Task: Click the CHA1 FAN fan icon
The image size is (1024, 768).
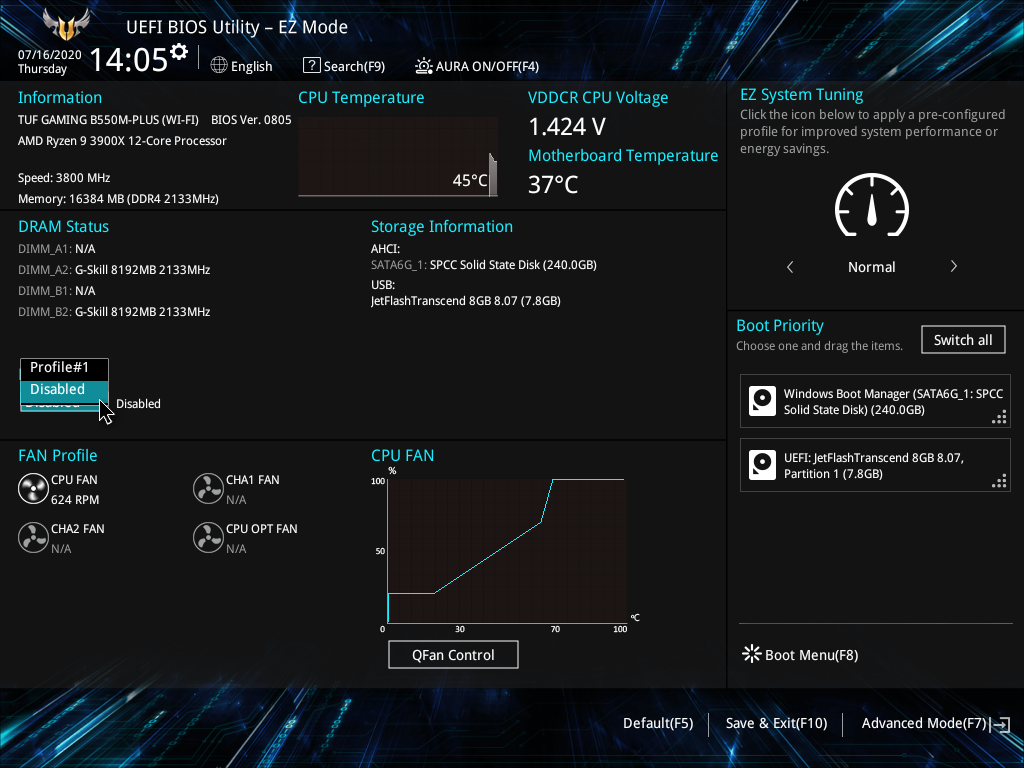Action: click(x=208, y=488)
